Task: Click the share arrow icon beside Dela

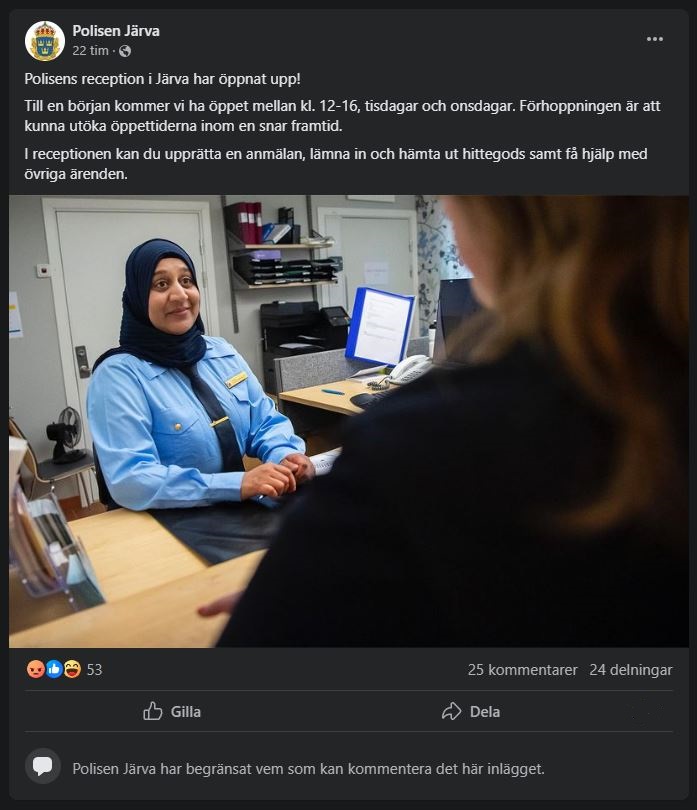Action: (x=451, y=711)
